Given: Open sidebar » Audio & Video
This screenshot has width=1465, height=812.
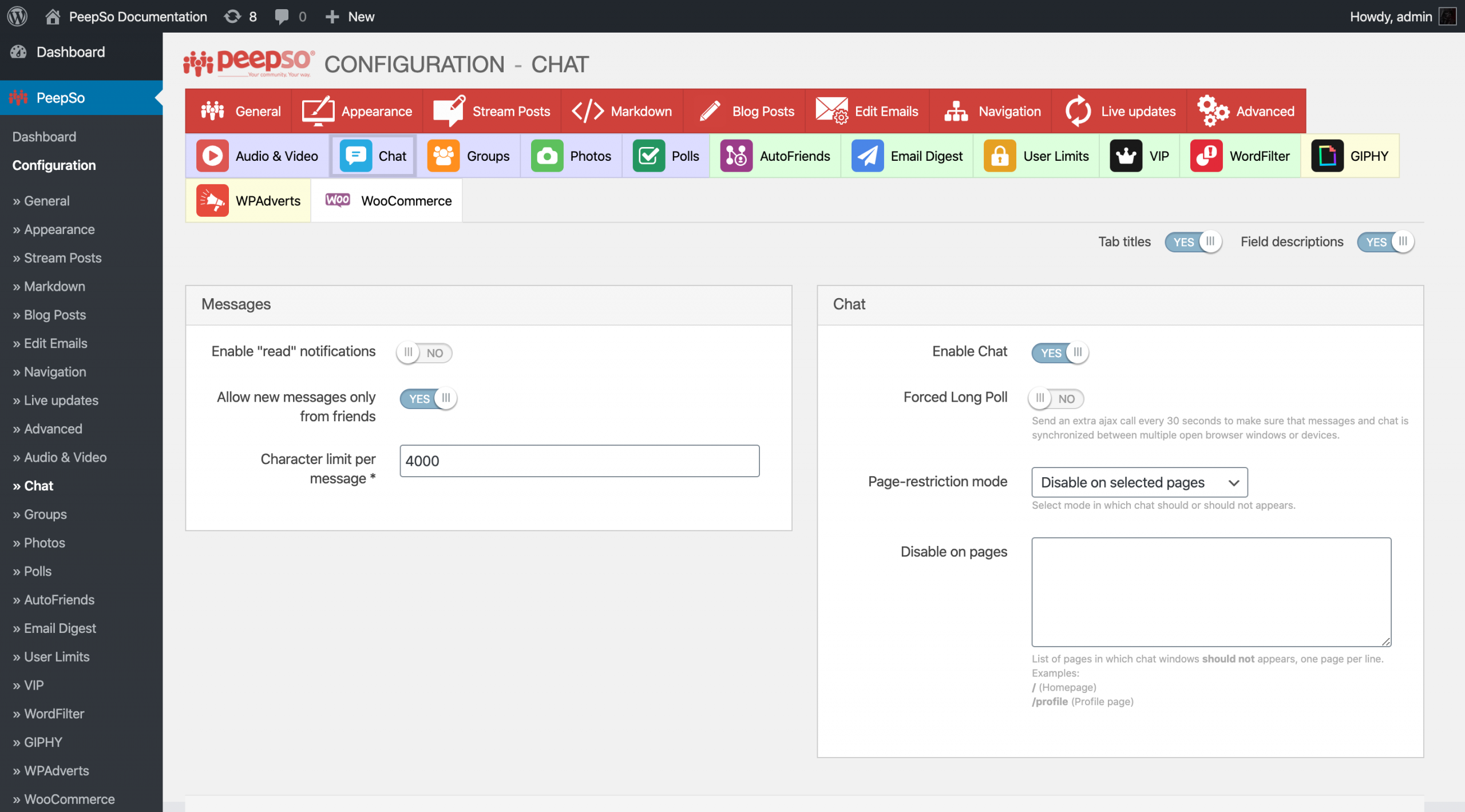Looking at the screenshot, I should [x=60, y=457].
